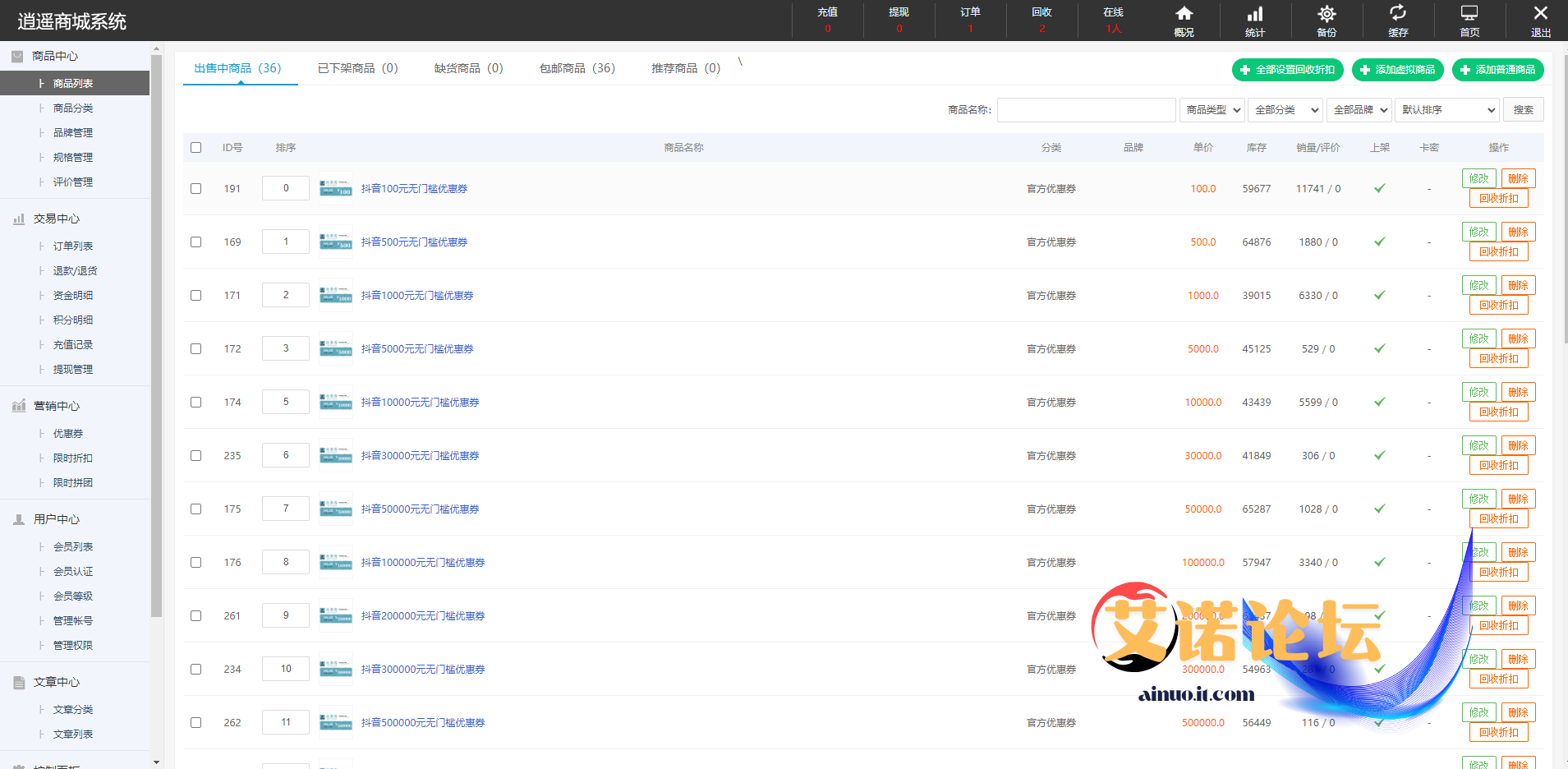Open the 全部分类 dropdown
This screenshot has width=1568, height=769.
pyautogui.click(x=1285, y=109)
